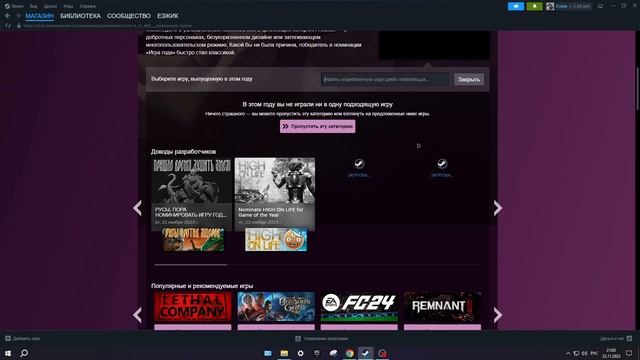Click the Steam icon in taskbar
Viewport: 640px width, 360px height.
point(366,353)
